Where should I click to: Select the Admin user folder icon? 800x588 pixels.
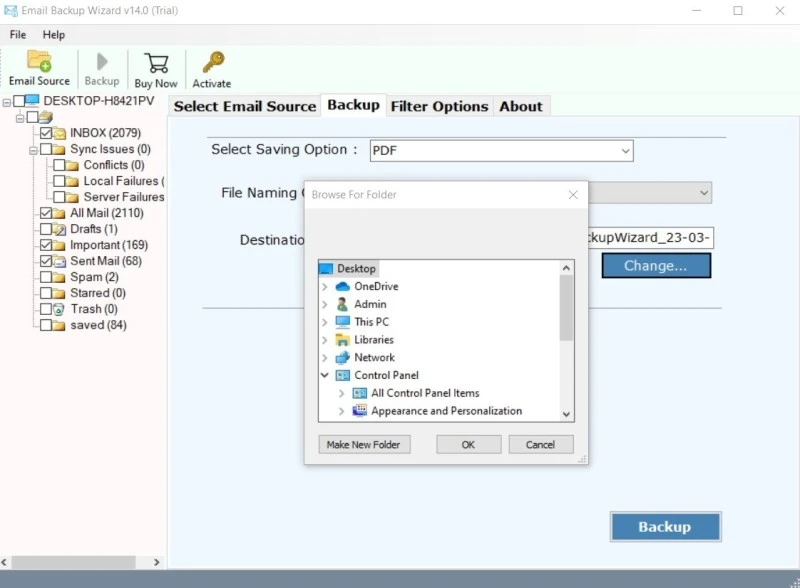click(x=343, y=304)
